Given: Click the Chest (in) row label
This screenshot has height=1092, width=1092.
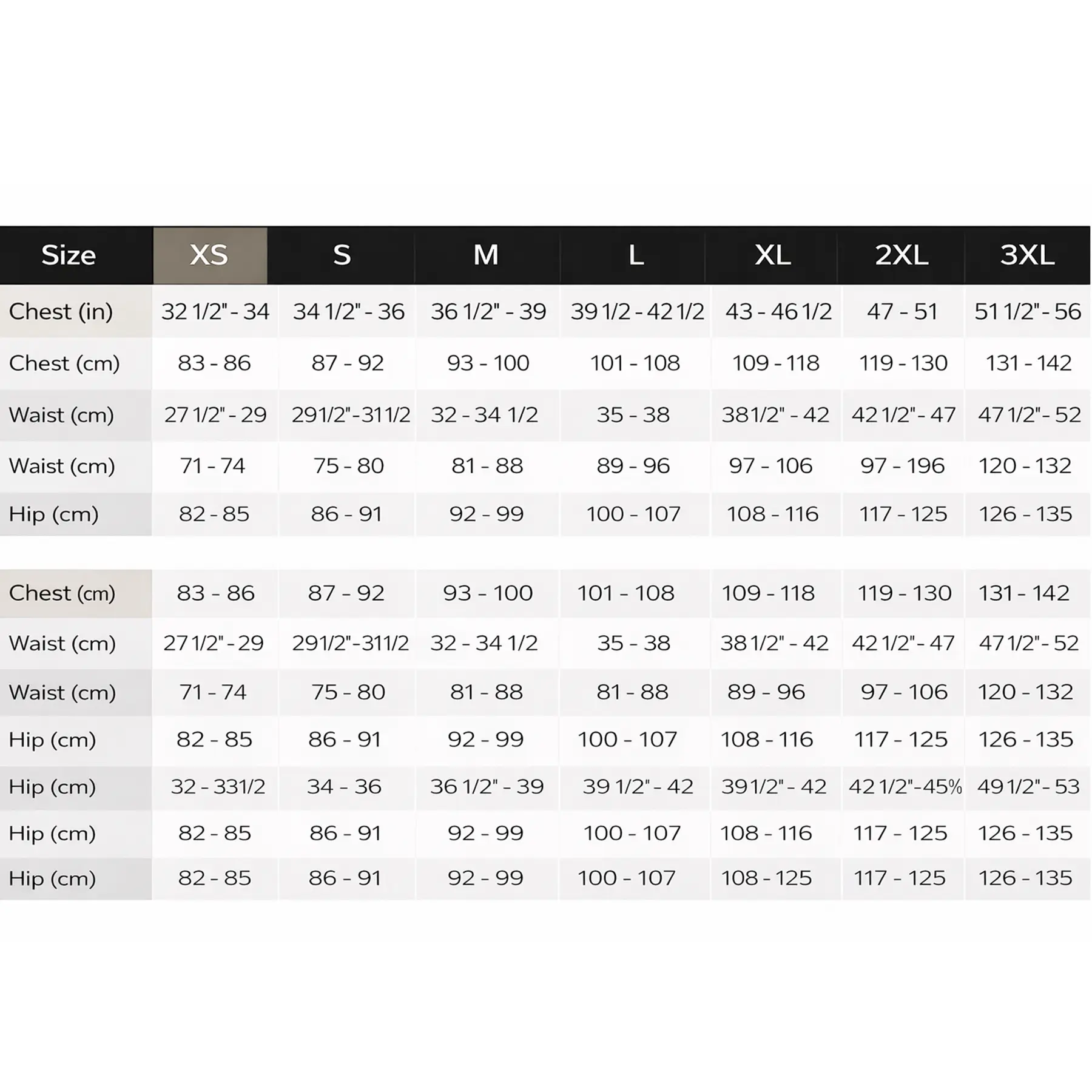Looking at the screenshot, I should (61, 312).
